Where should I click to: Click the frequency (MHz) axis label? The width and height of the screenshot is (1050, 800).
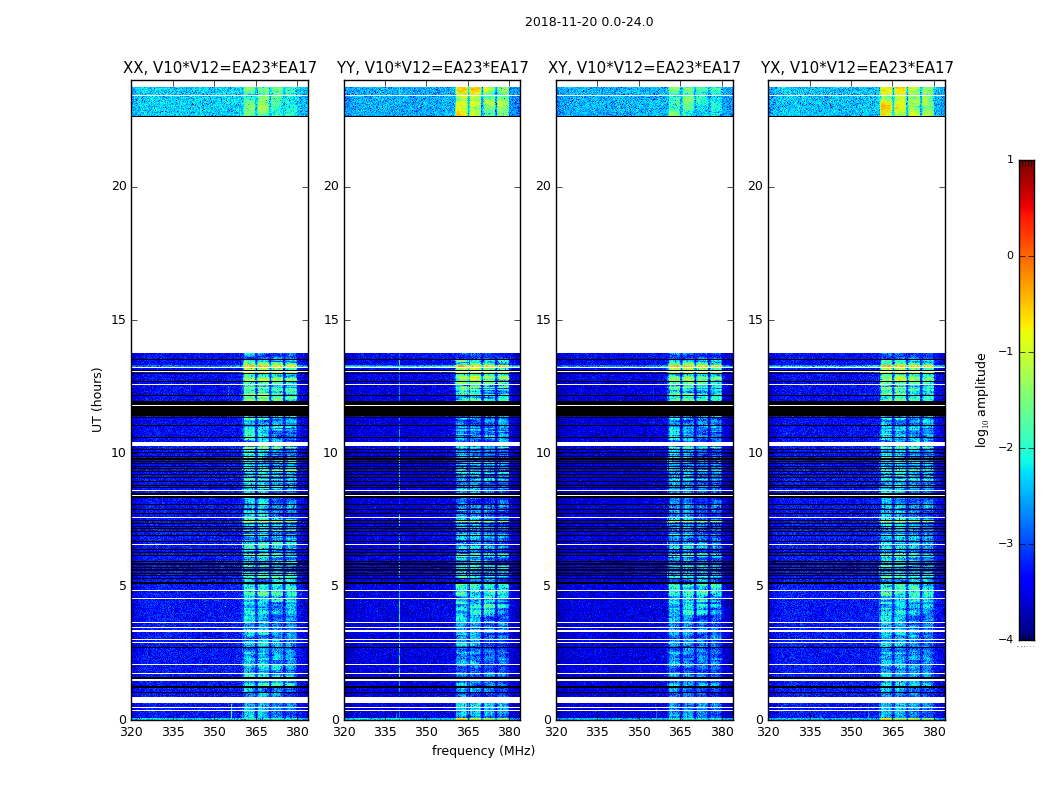pos(483,750)
